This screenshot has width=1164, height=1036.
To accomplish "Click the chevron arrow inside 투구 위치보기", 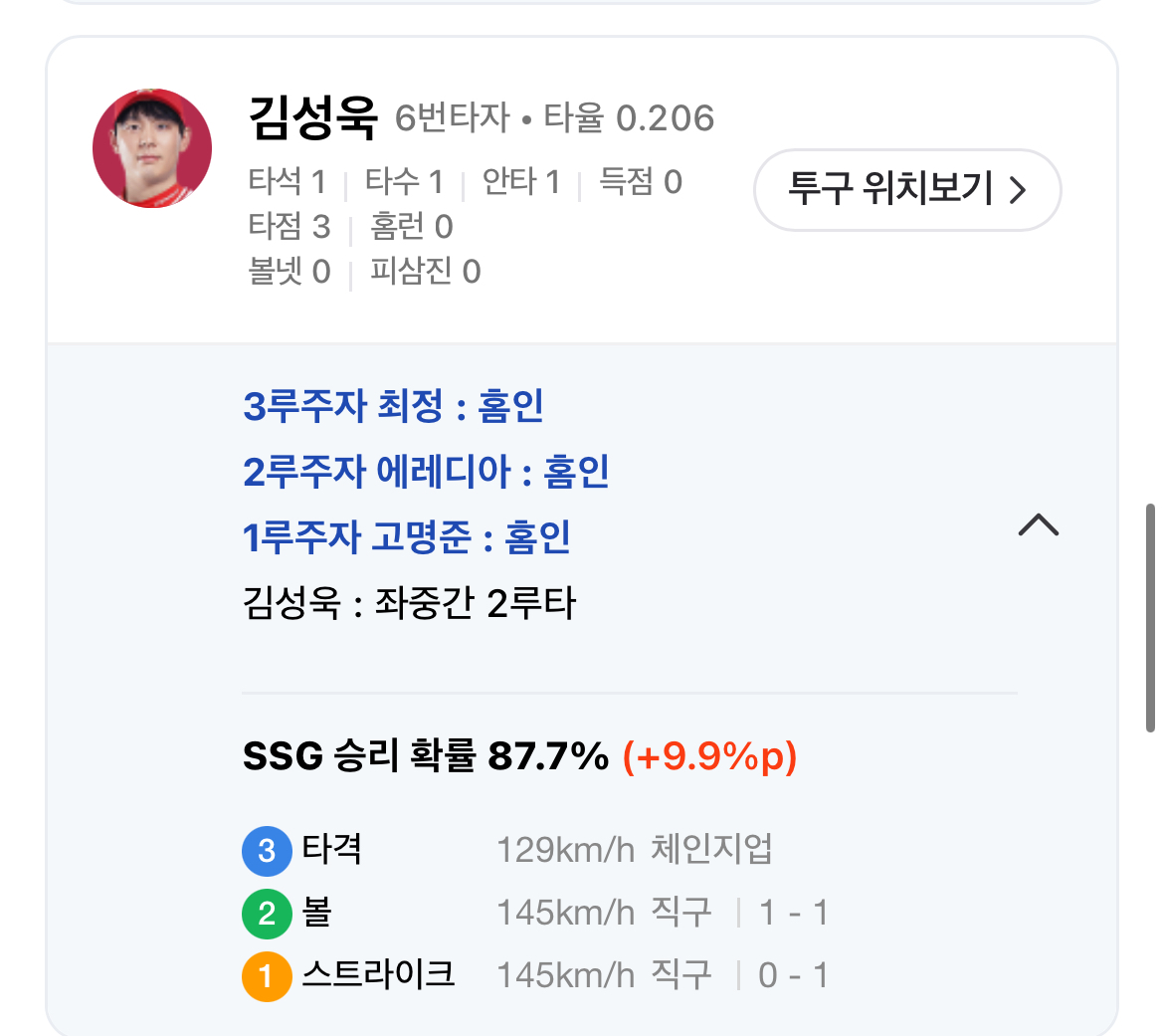I will [1018, 189].
